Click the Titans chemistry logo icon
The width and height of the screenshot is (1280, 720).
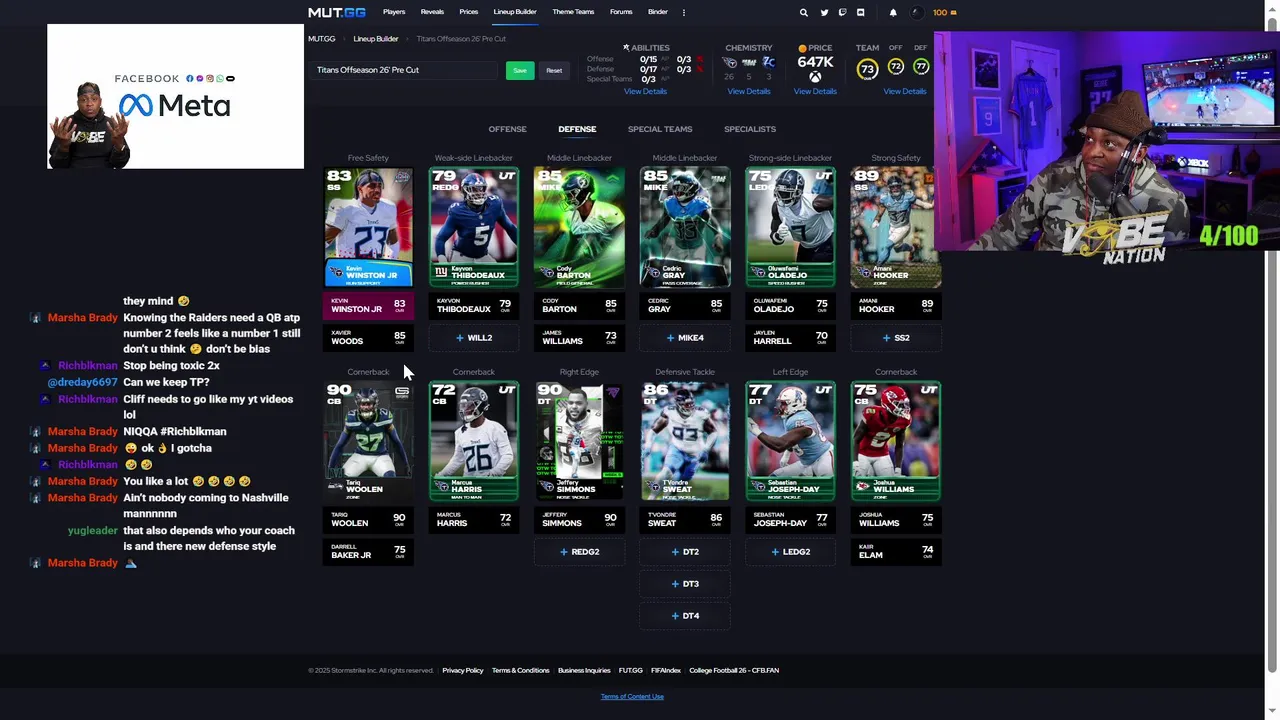(729, 62)
